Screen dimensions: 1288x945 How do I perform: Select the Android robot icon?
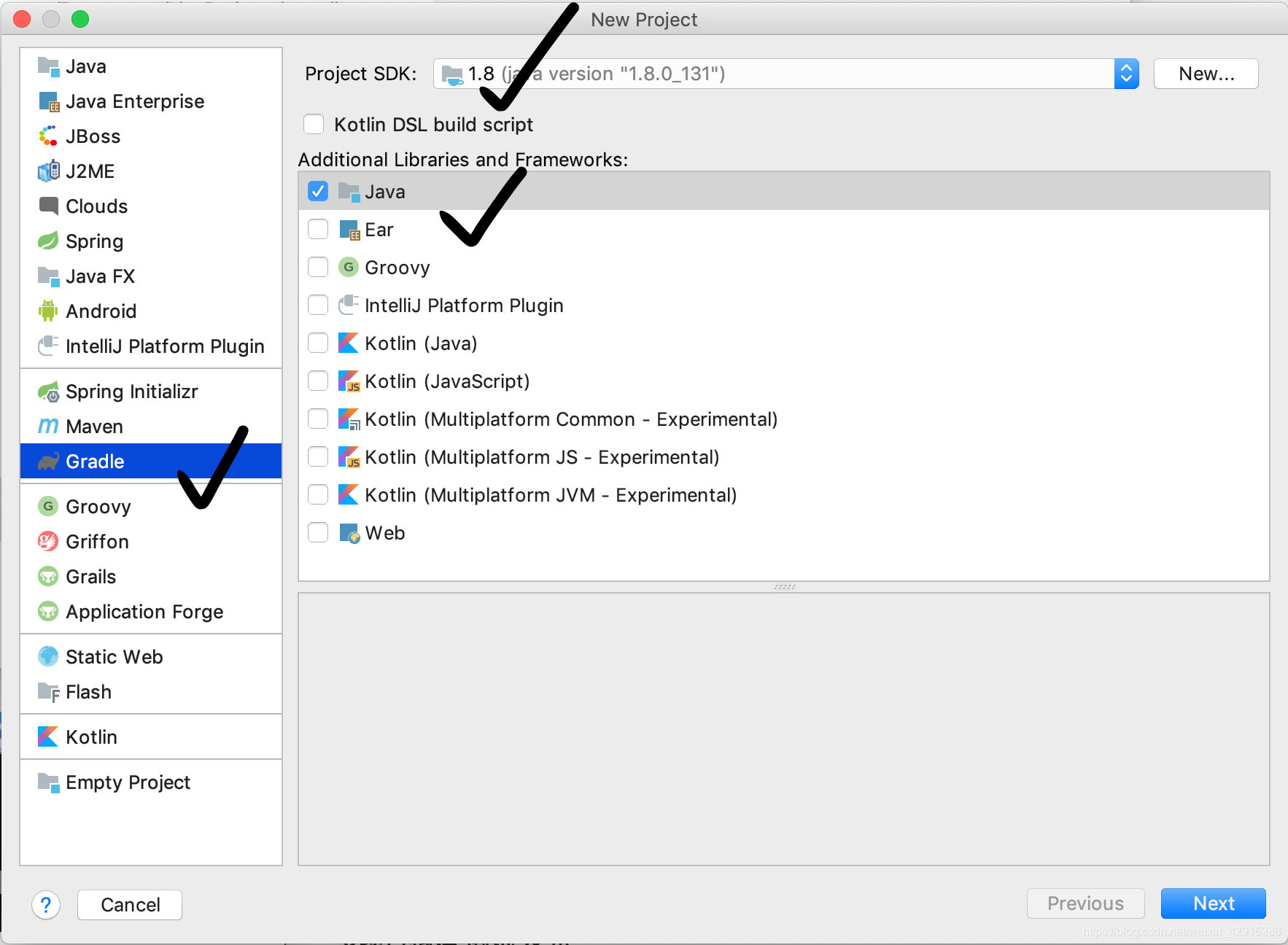tap(48, 311)
